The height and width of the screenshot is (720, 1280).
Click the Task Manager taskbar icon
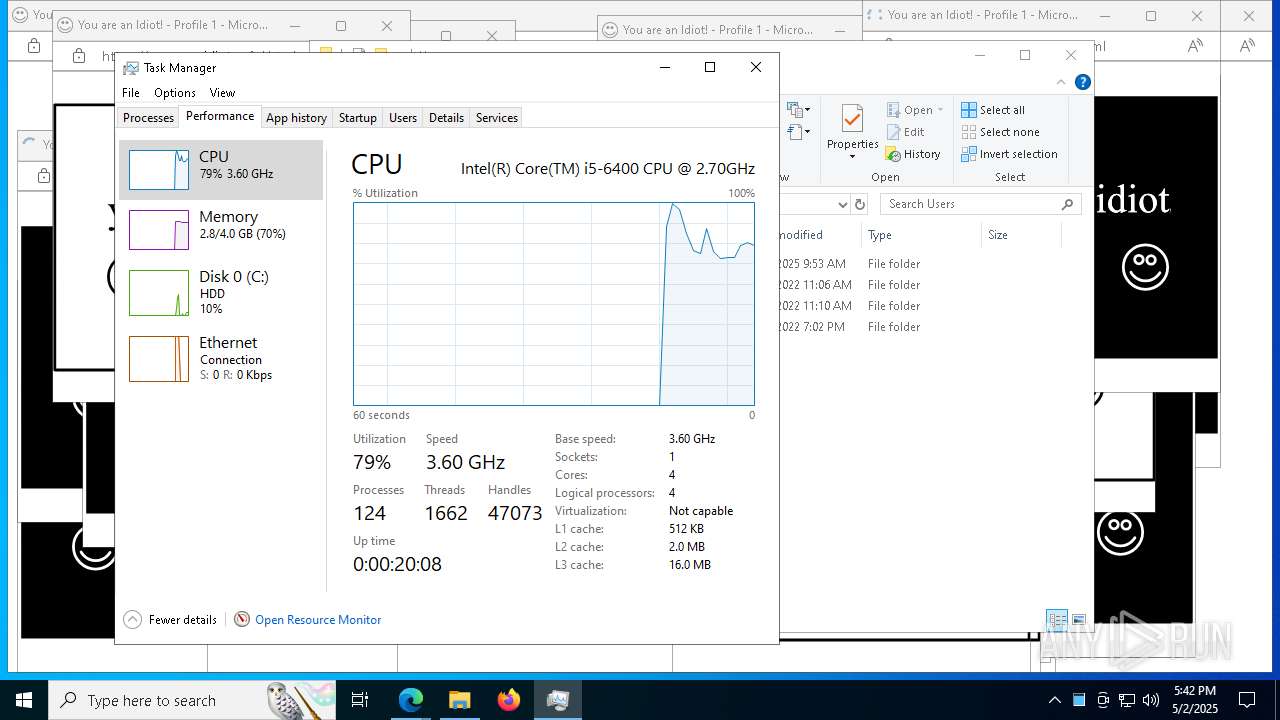pos(558,700)
